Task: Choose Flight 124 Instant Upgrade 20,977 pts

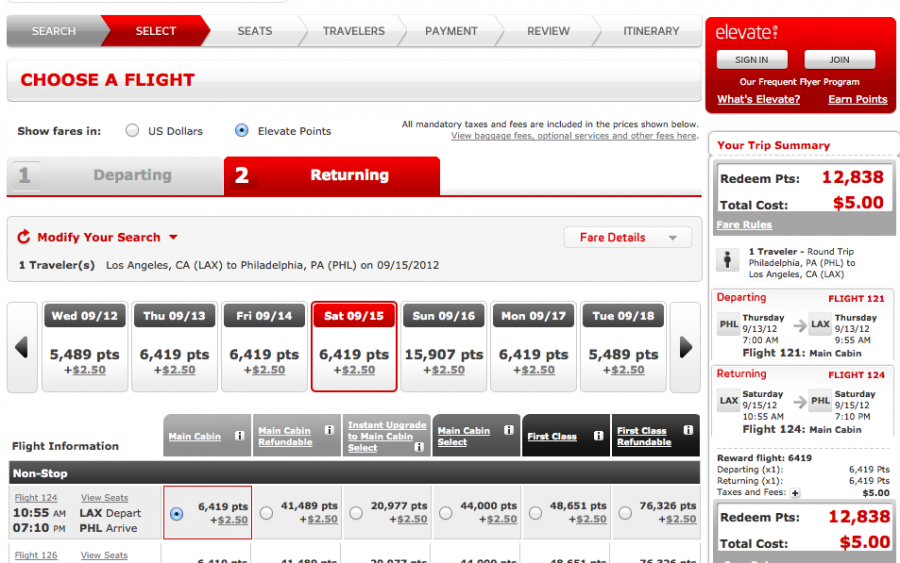Action: (x=356, y=513)
